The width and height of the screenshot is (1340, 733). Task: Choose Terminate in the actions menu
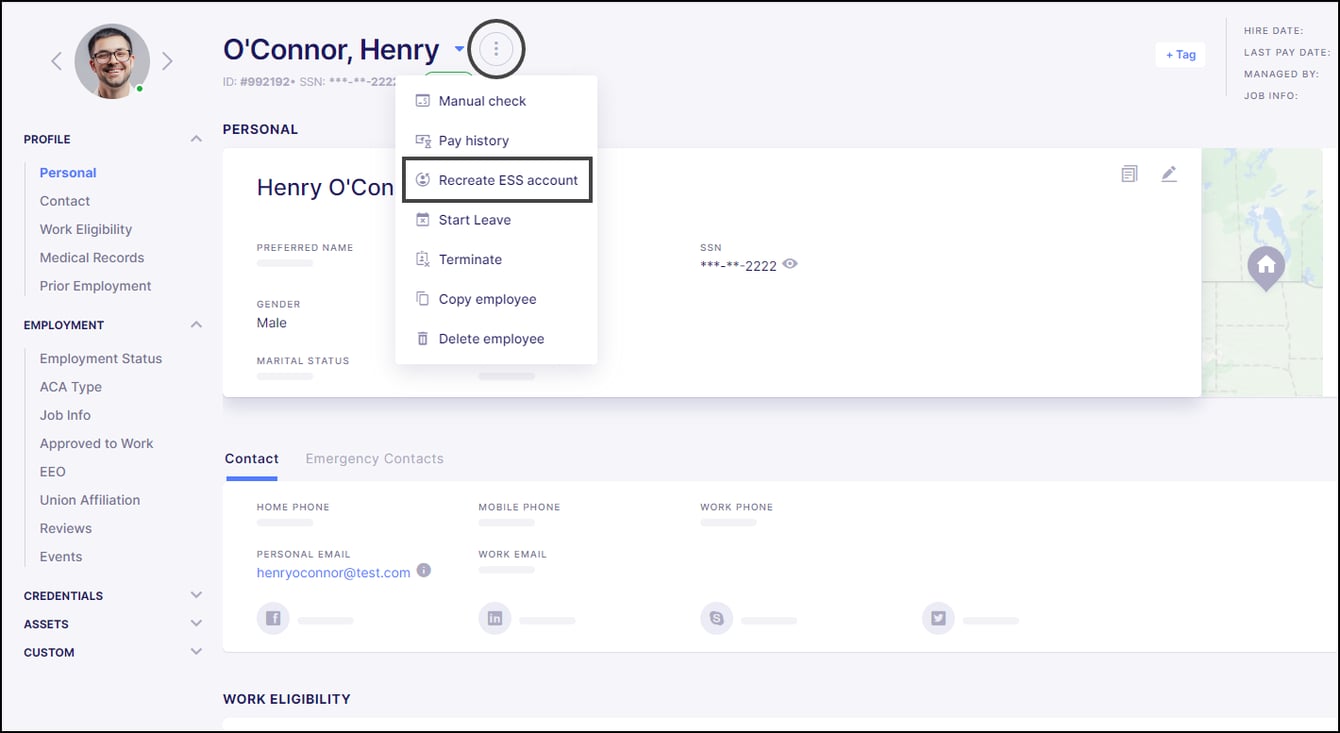point(470,259)
